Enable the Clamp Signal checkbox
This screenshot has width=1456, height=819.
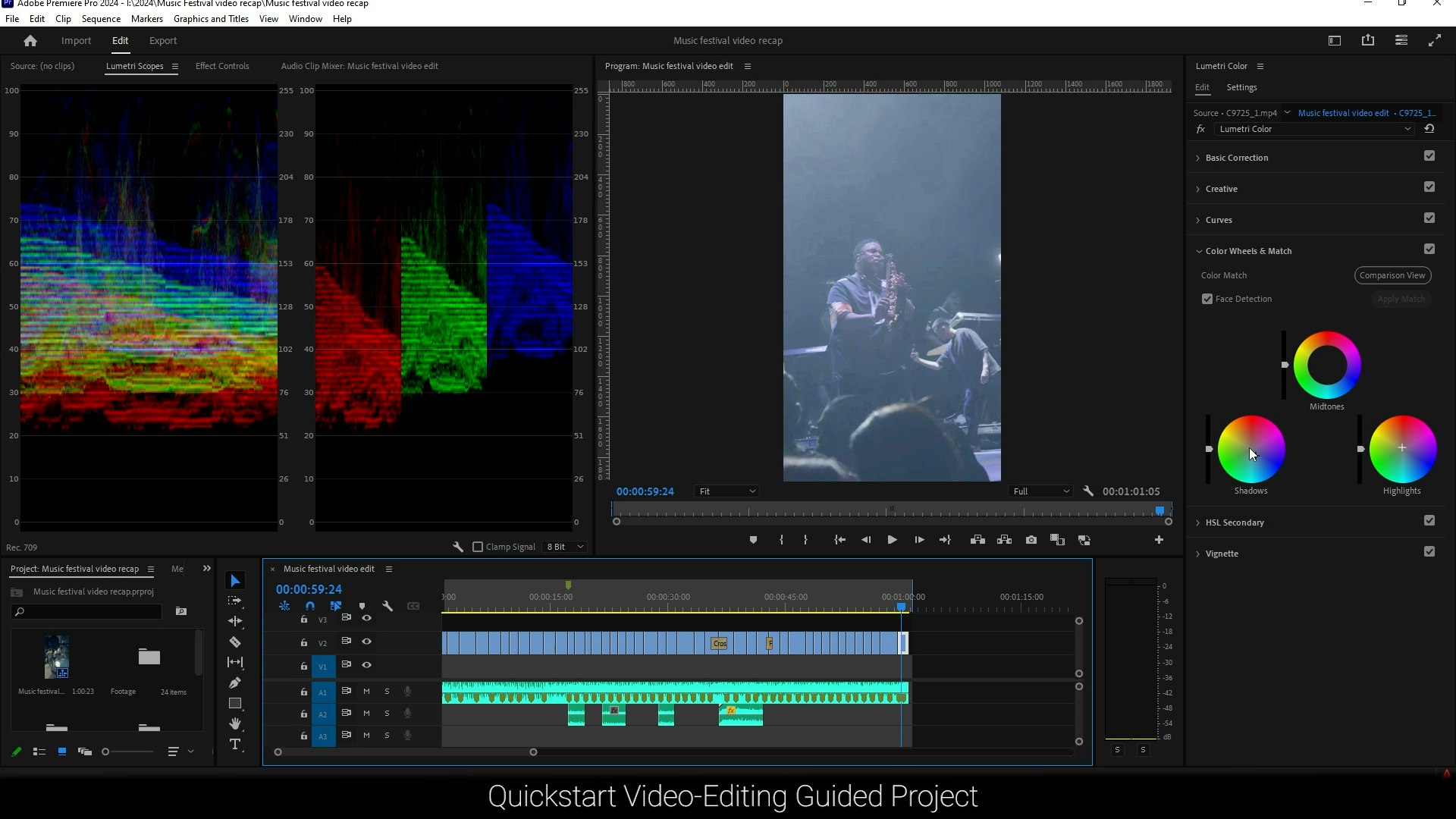click(478, 547)
